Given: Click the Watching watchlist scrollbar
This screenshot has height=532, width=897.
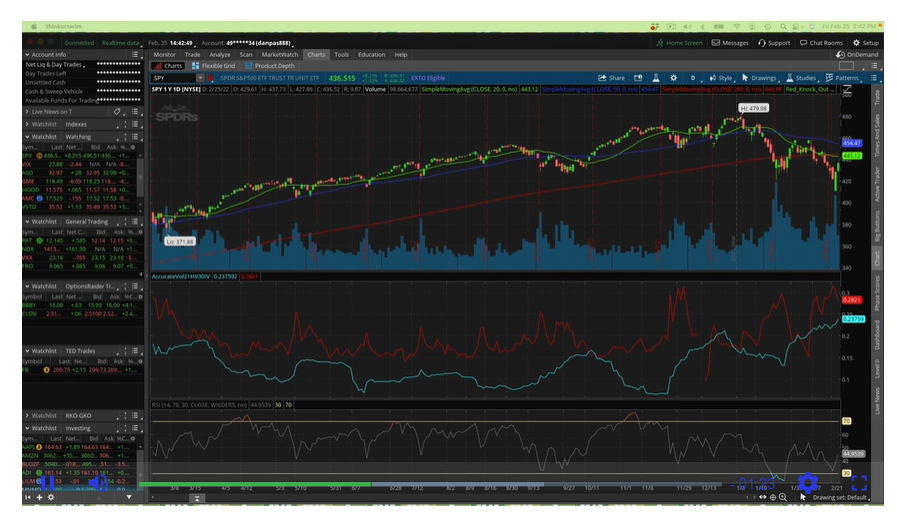Looking at the screenshot, I should (140, 177).
